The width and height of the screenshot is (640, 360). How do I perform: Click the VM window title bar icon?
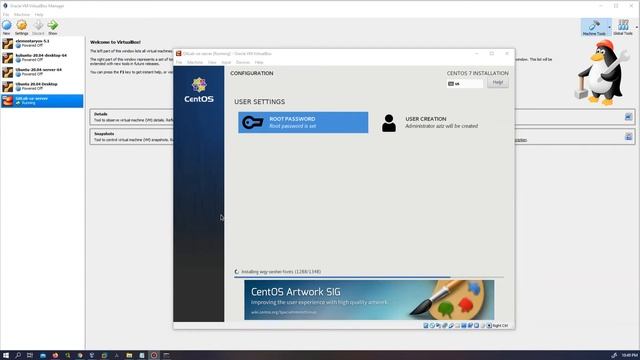(x=178, y=53)
